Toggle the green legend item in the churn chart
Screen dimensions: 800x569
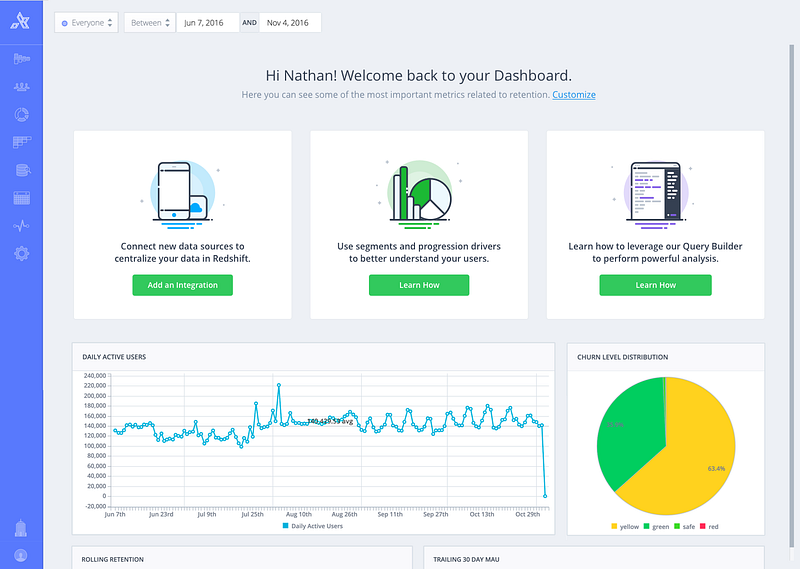(x=657, y=527)
